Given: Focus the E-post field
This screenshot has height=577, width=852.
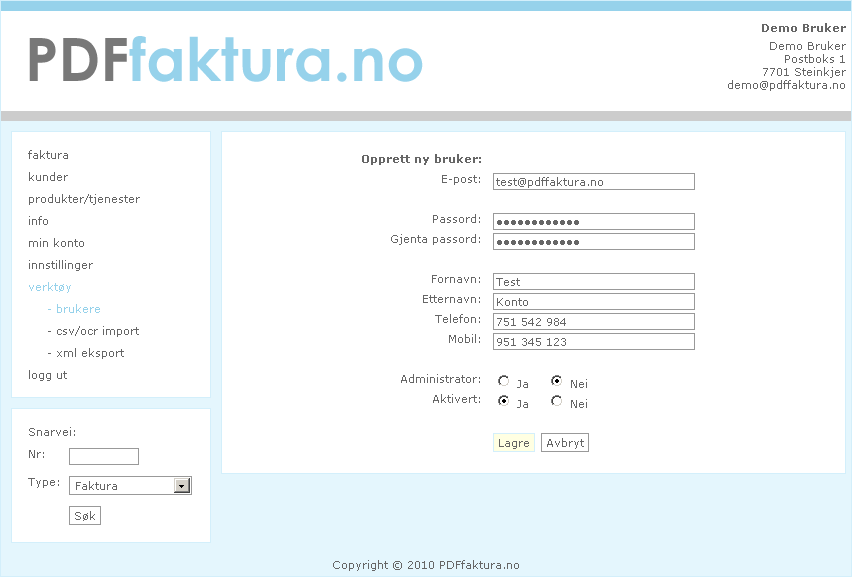Looking at the screenshot, I should (593, 181).
